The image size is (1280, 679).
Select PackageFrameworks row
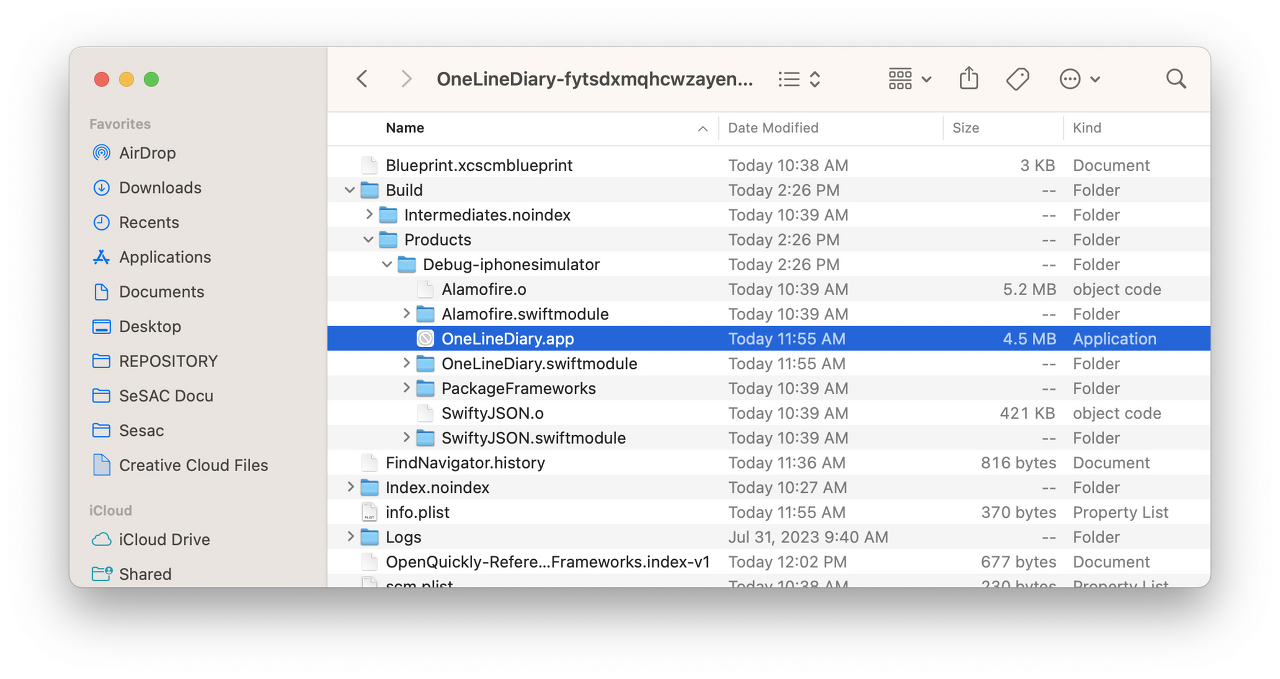tap(769, 388)
